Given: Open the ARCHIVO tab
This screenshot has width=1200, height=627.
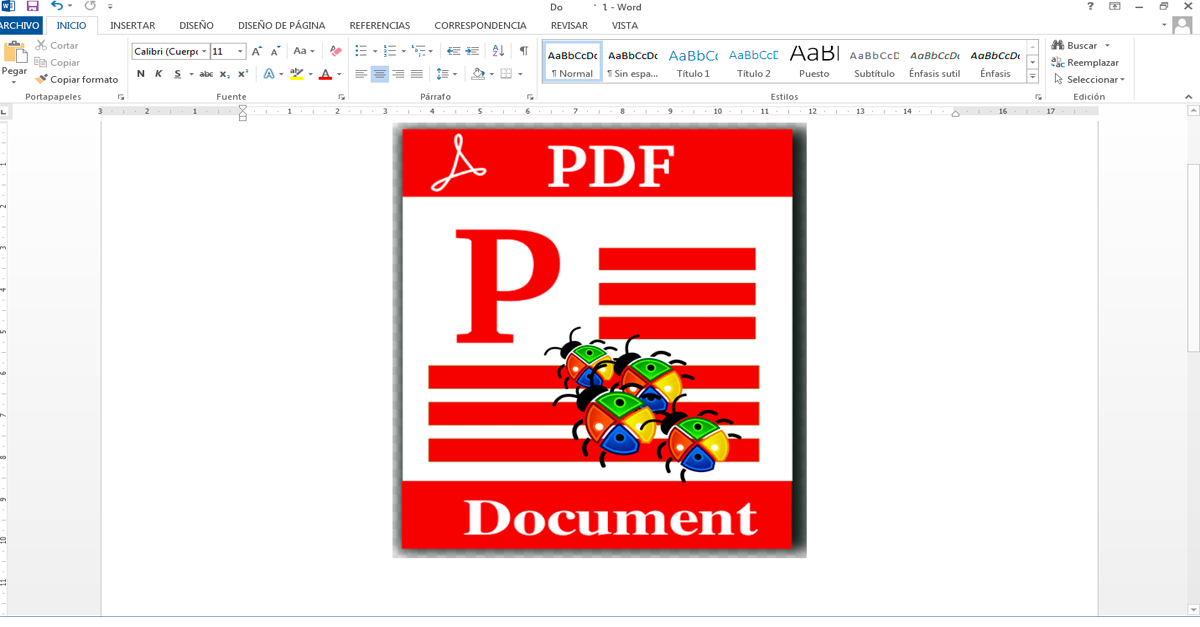Looking at the screenshot, I should (x=20, y=25).
